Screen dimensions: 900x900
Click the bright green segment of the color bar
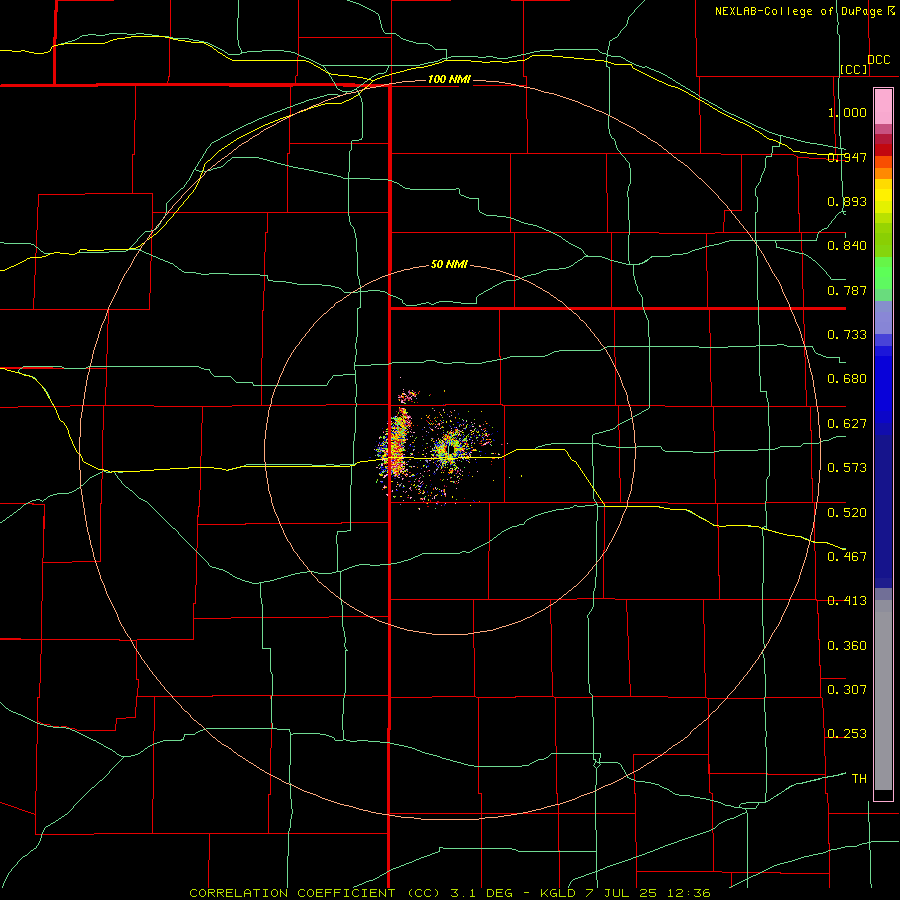pyautogui.click(x=883, y=273)
